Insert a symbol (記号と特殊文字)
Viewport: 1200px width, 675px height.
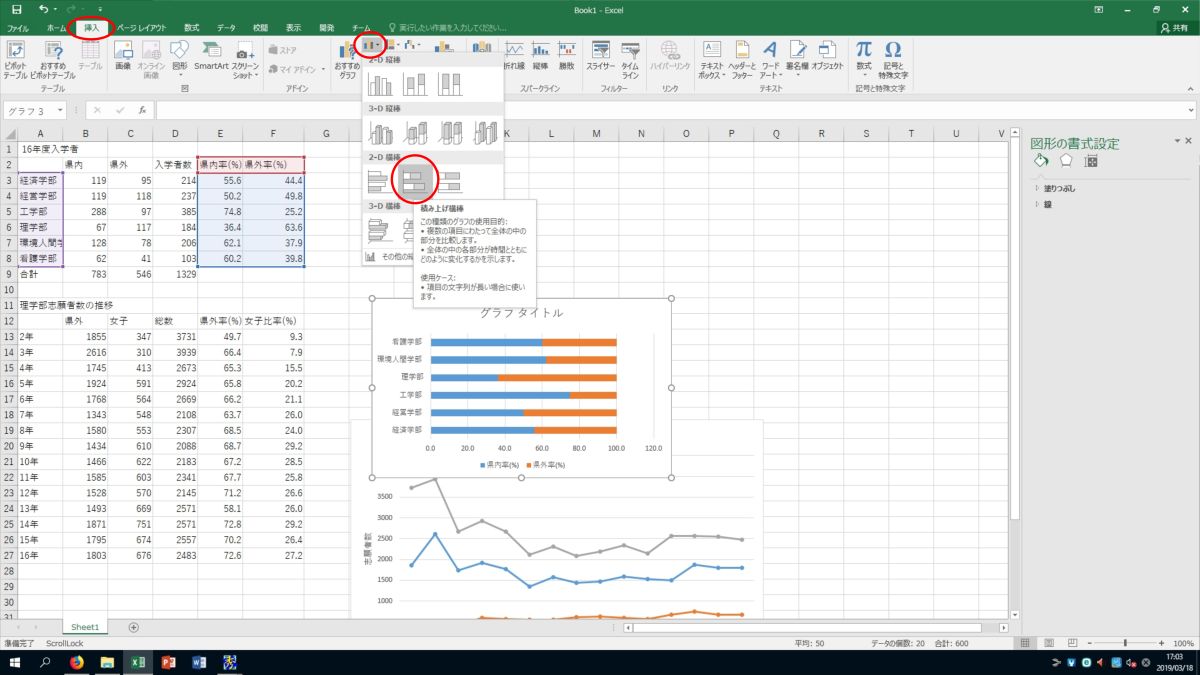tap(893, 58)
